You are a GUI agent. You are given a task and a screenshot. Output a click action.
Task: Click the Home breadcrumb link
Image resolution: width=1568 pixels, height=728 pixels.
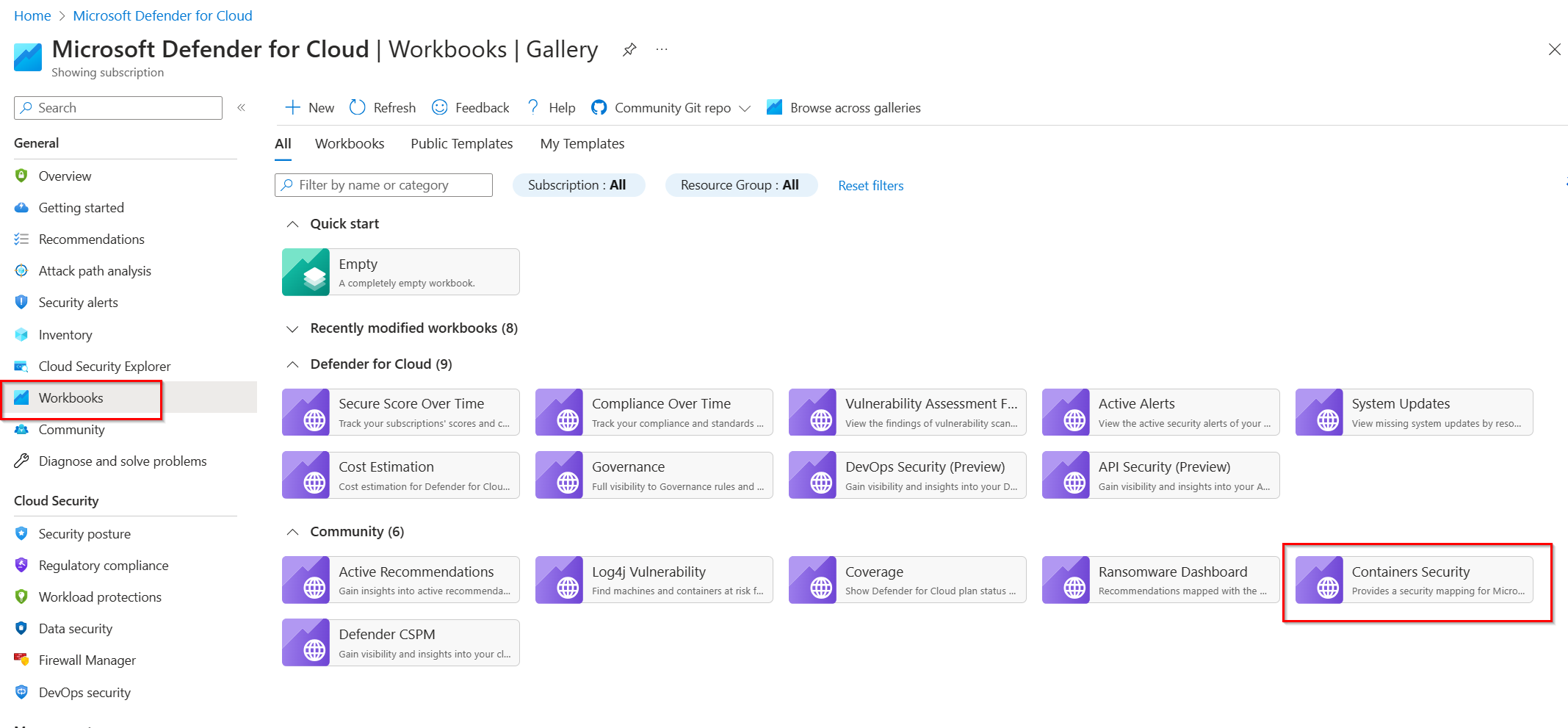32,15
